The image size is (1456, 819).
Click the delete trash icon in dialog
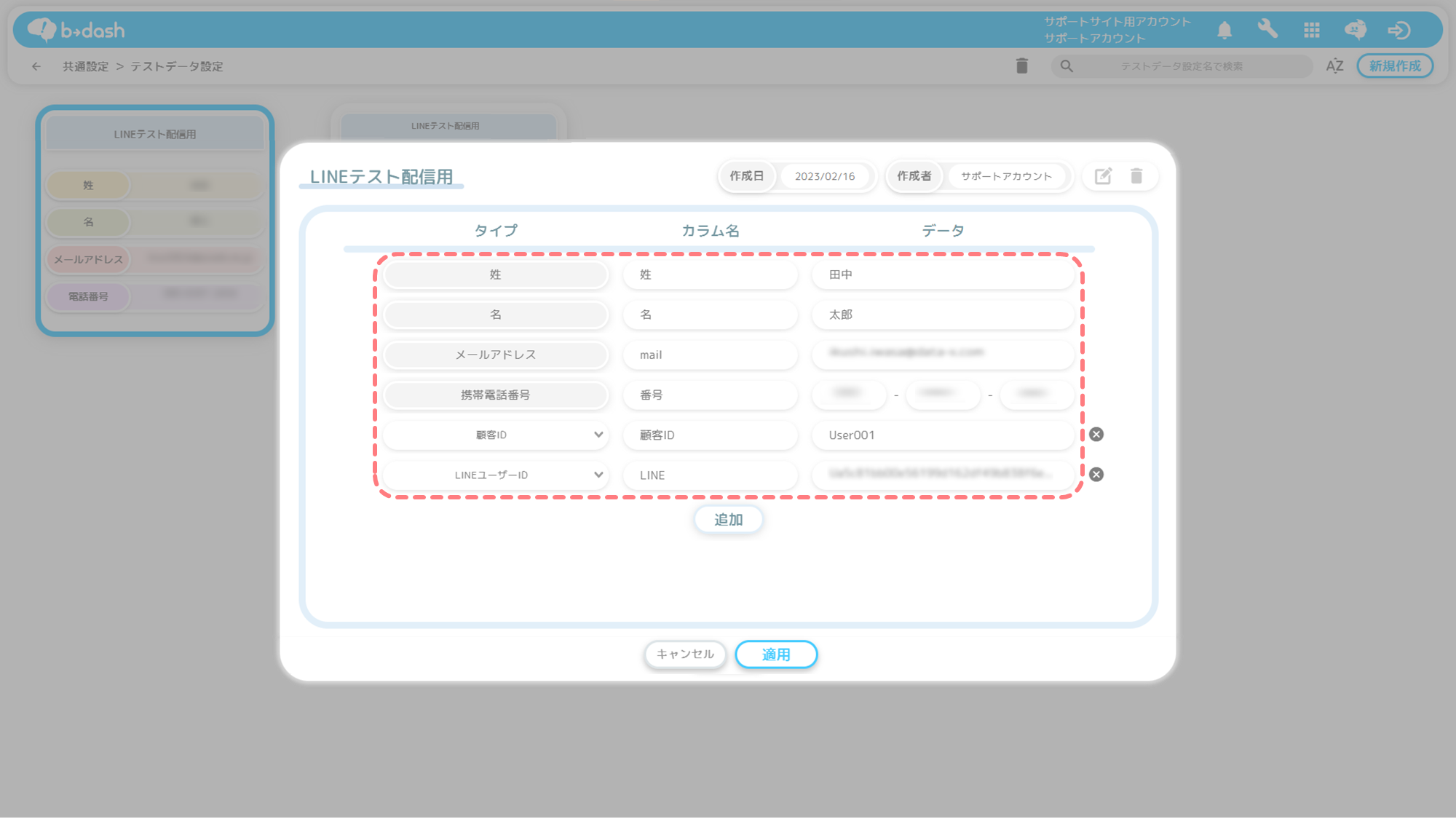coord(1136,176)
